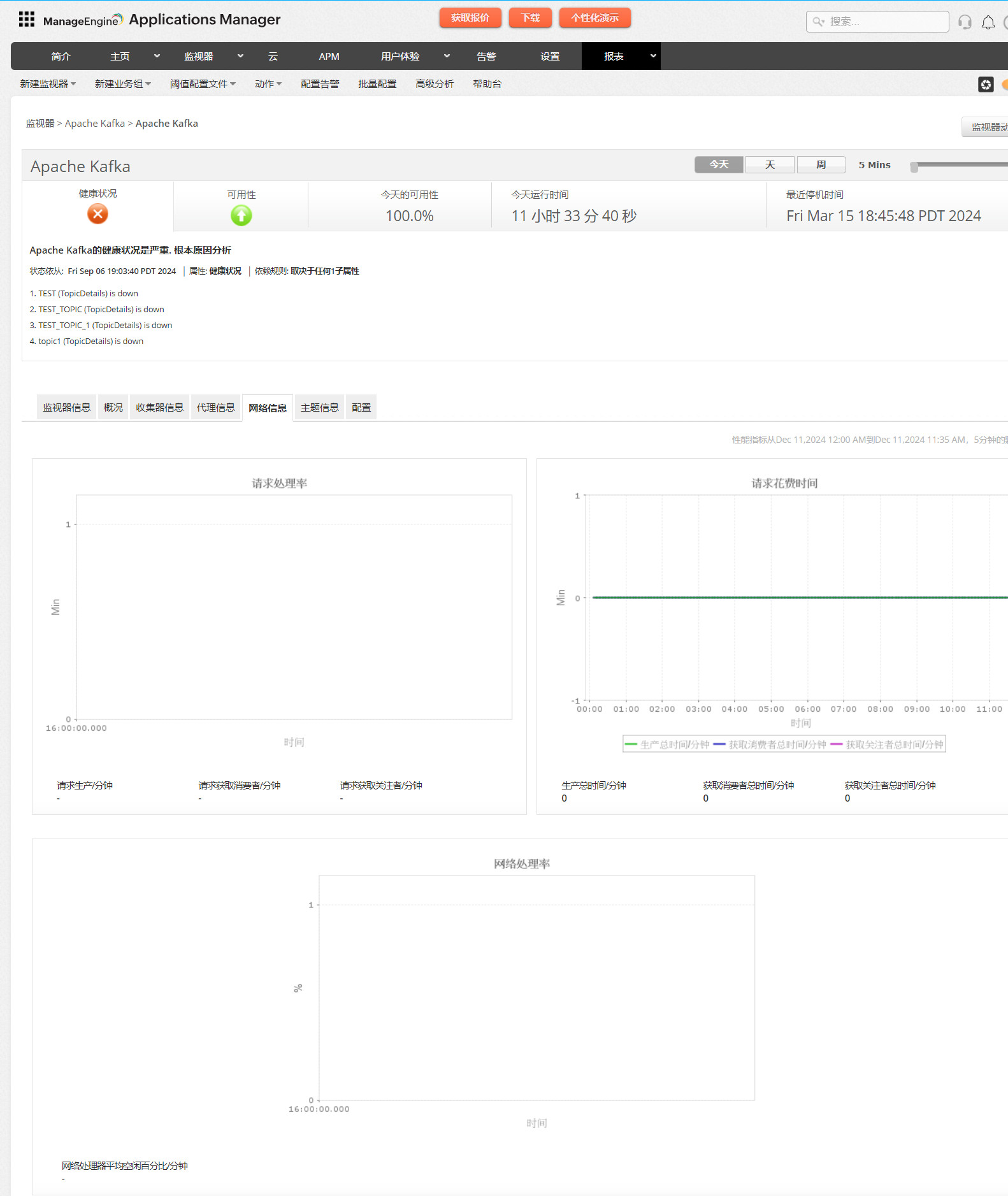Open the 阈值配置文件 dropdown

(203, 84)
